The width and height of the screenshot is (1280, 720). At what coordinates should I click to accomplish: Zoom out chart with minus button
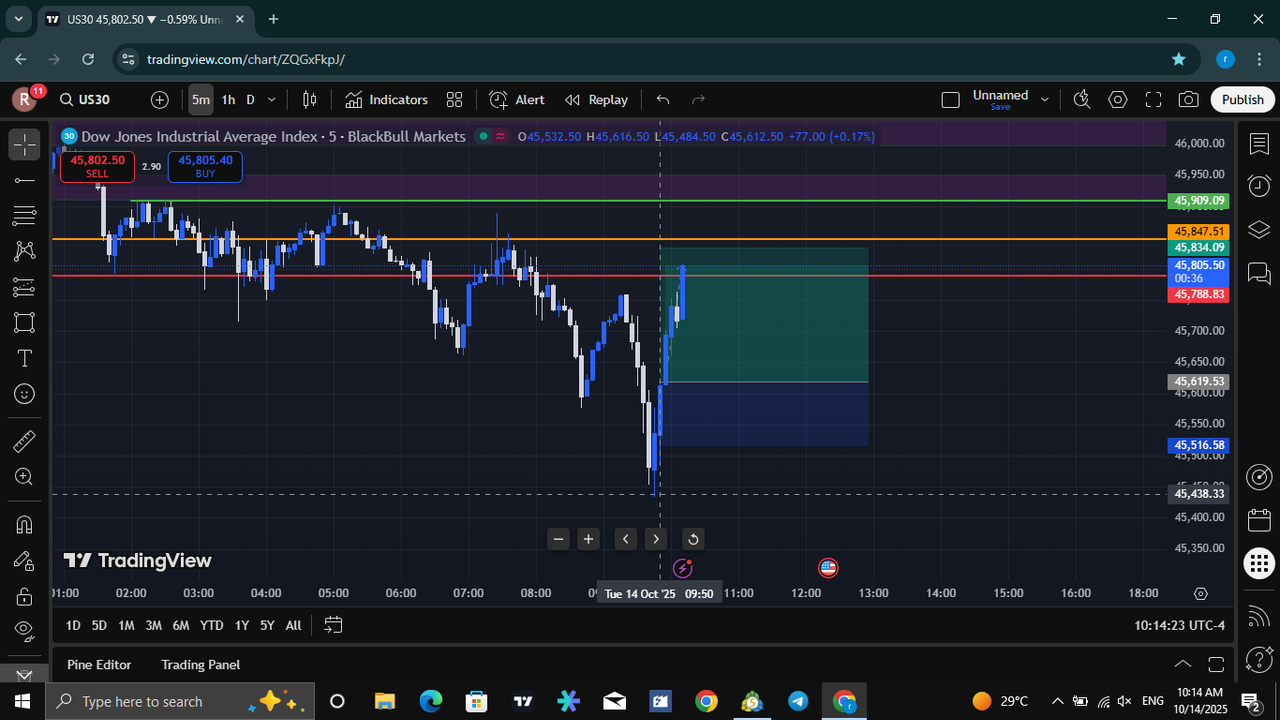pyautogui.click(x=559, y=539)
